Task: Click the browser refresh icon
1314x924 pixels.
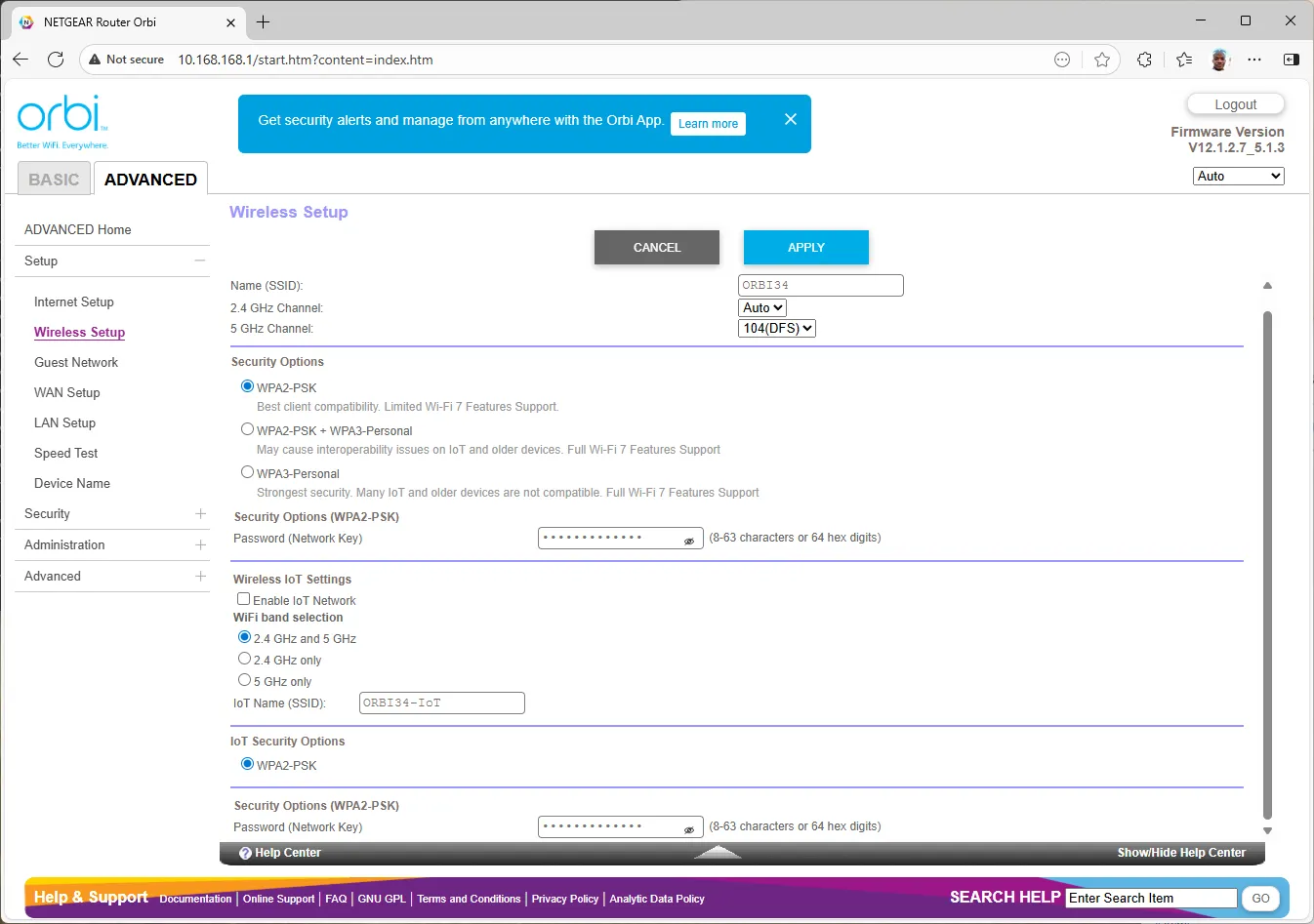Action: [x=56, y=60]
